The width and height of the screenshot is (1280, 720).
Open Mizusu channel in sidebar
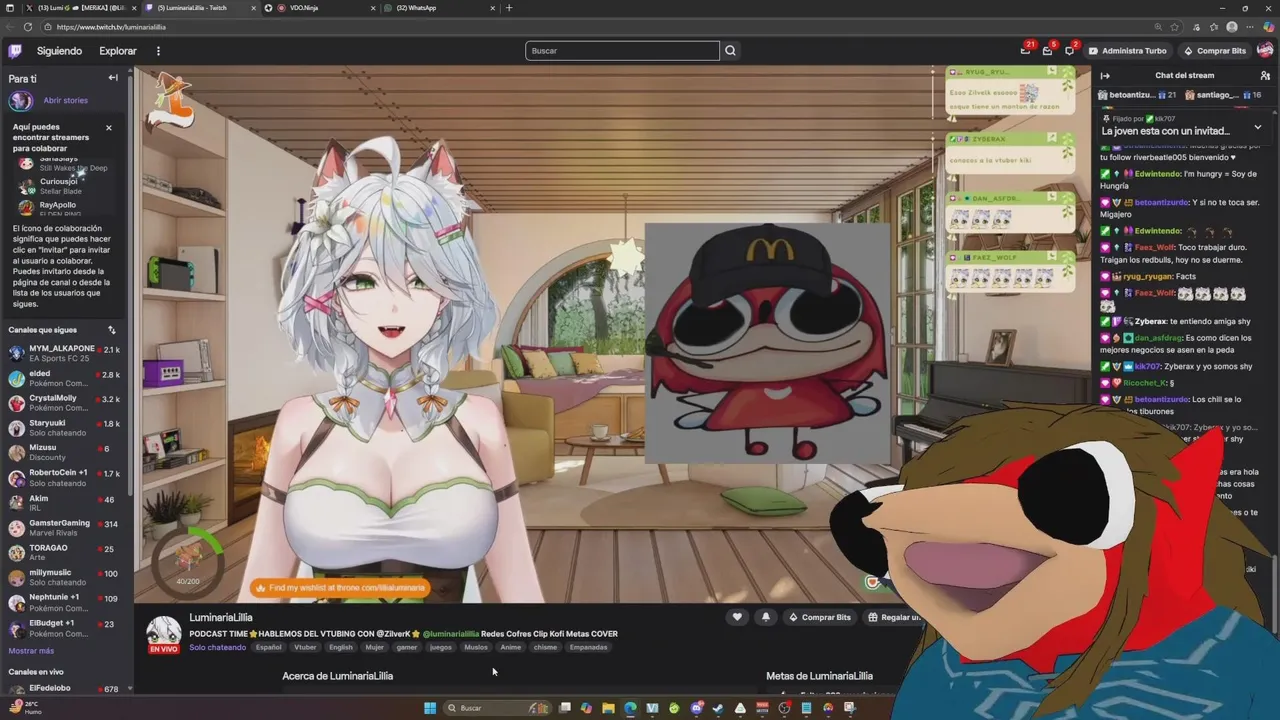point(64,453)
